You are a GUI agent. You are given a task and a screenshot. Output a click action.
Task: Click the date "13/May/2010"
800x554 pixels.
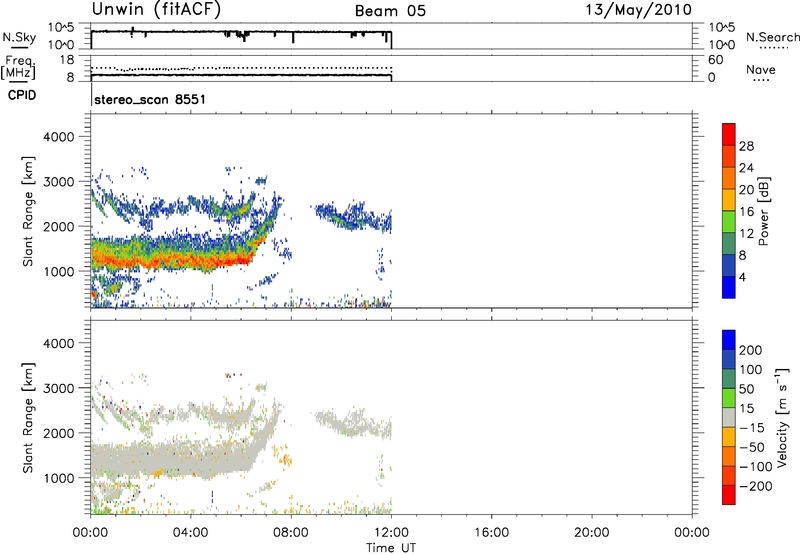click(638, 10)
